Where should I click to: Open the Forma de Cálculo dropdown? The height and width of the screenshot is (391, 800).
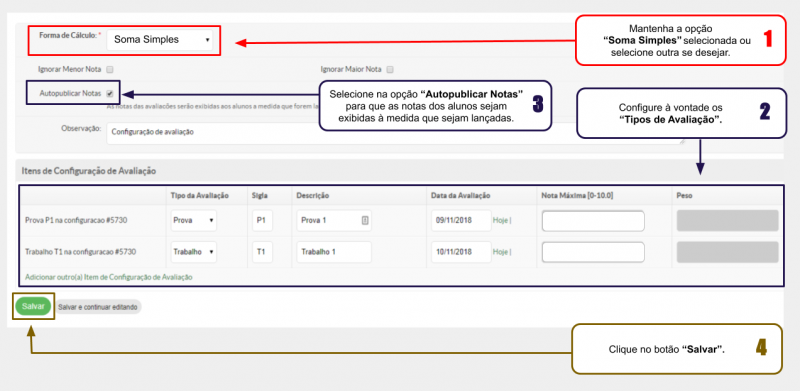[160, 39]
